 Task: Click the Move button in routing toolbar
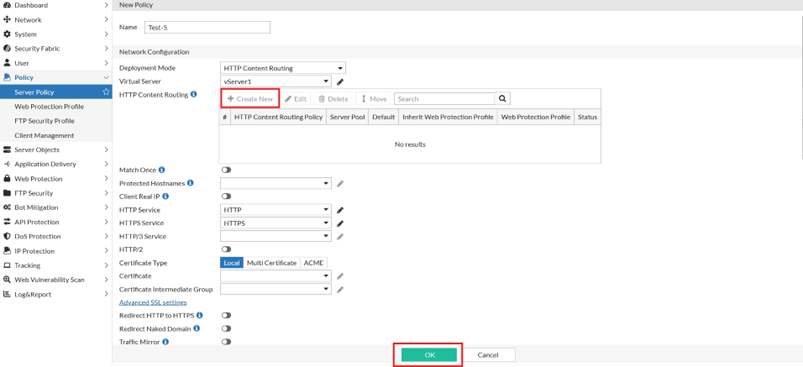[x=373, y=99]
